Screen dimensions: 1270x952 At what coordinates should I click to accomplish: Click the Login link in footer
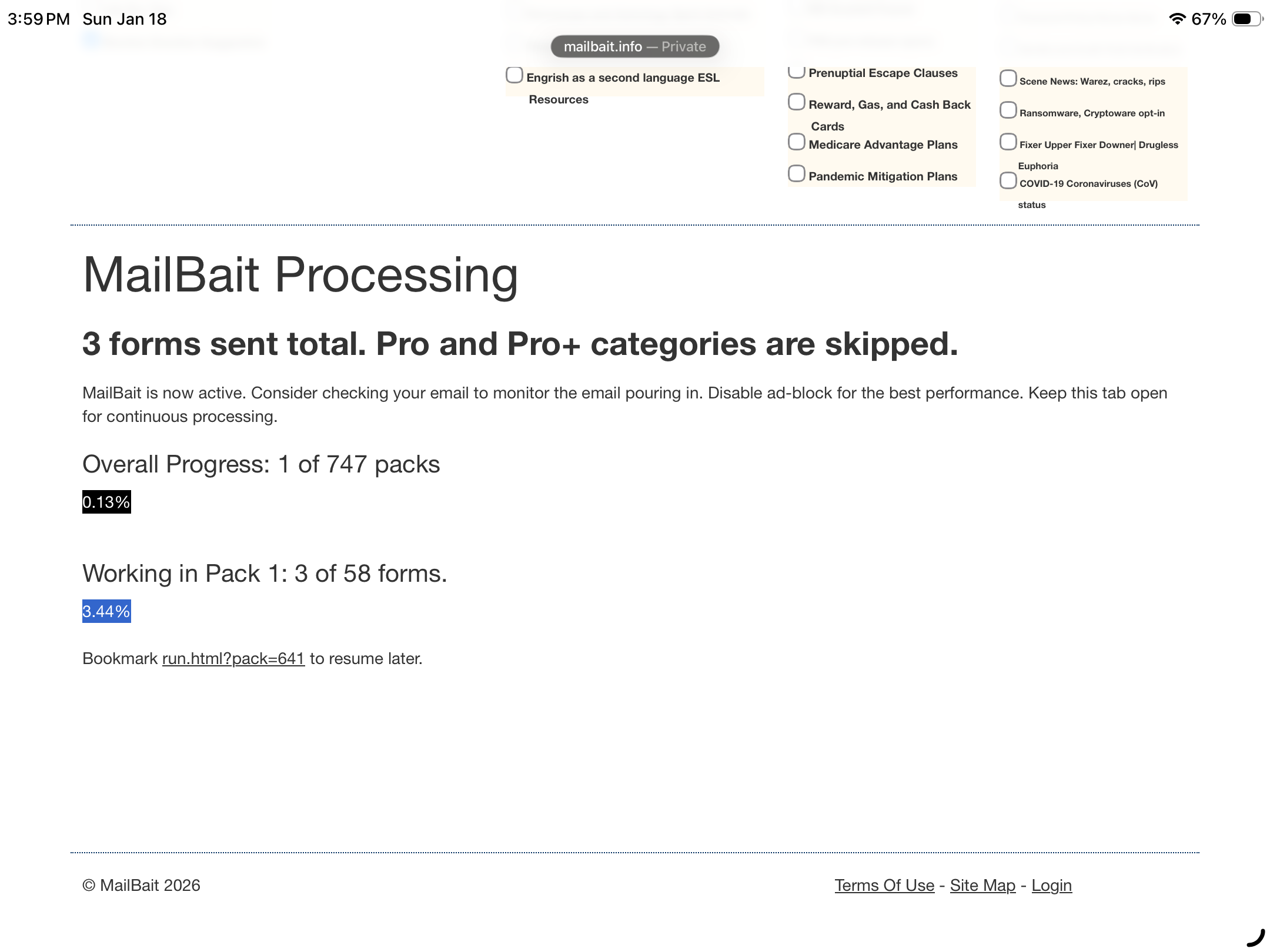tap(1051, 886)
